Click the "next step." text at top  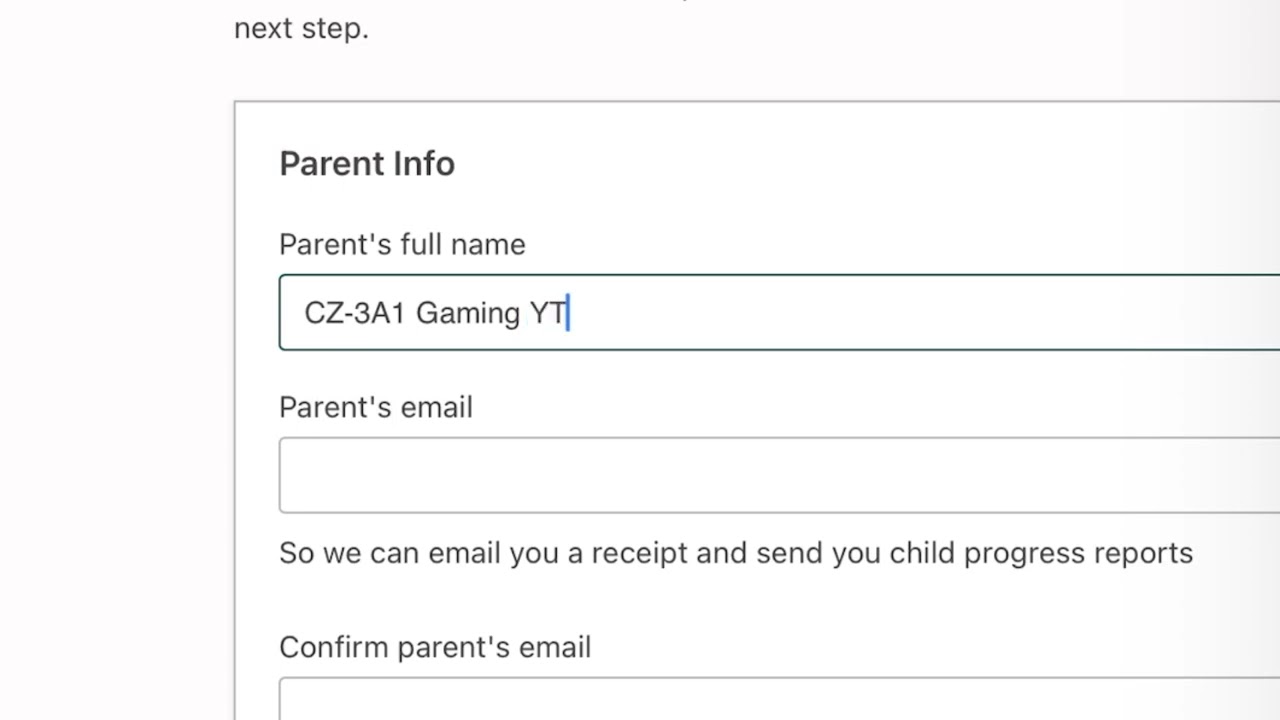(301, 29)
